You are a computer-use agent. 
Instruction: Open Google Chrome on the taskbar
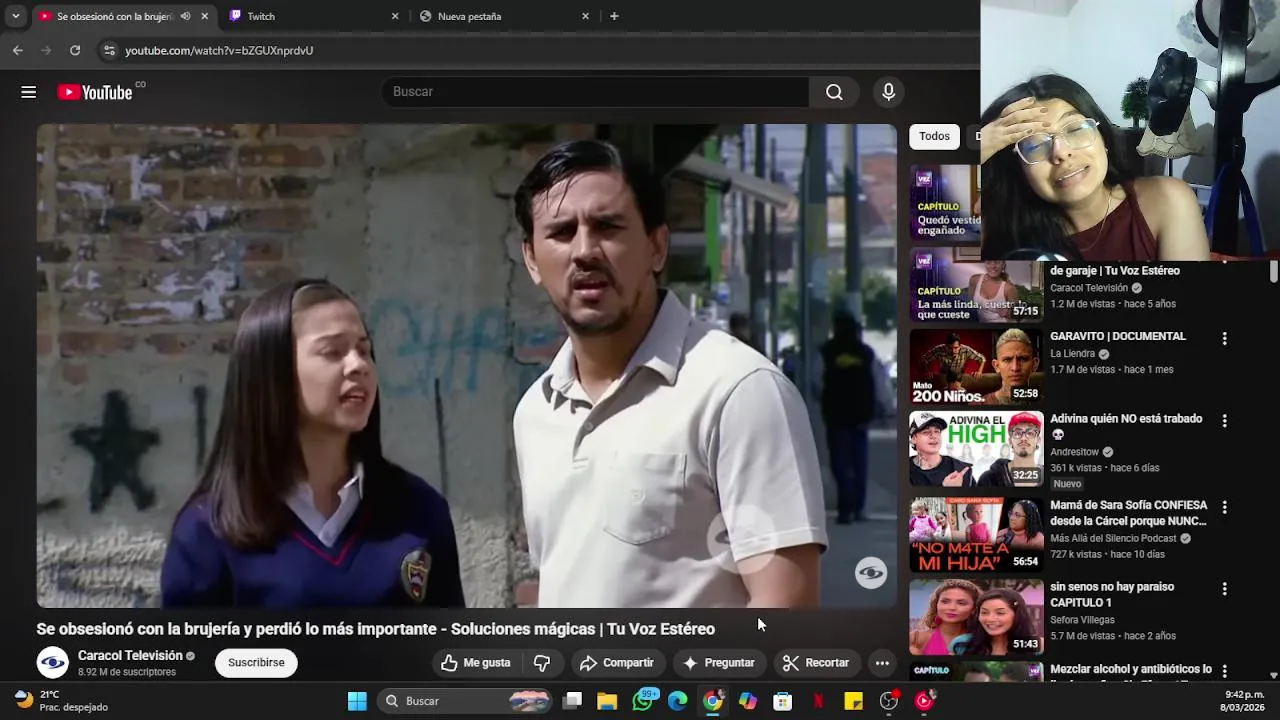713,701
